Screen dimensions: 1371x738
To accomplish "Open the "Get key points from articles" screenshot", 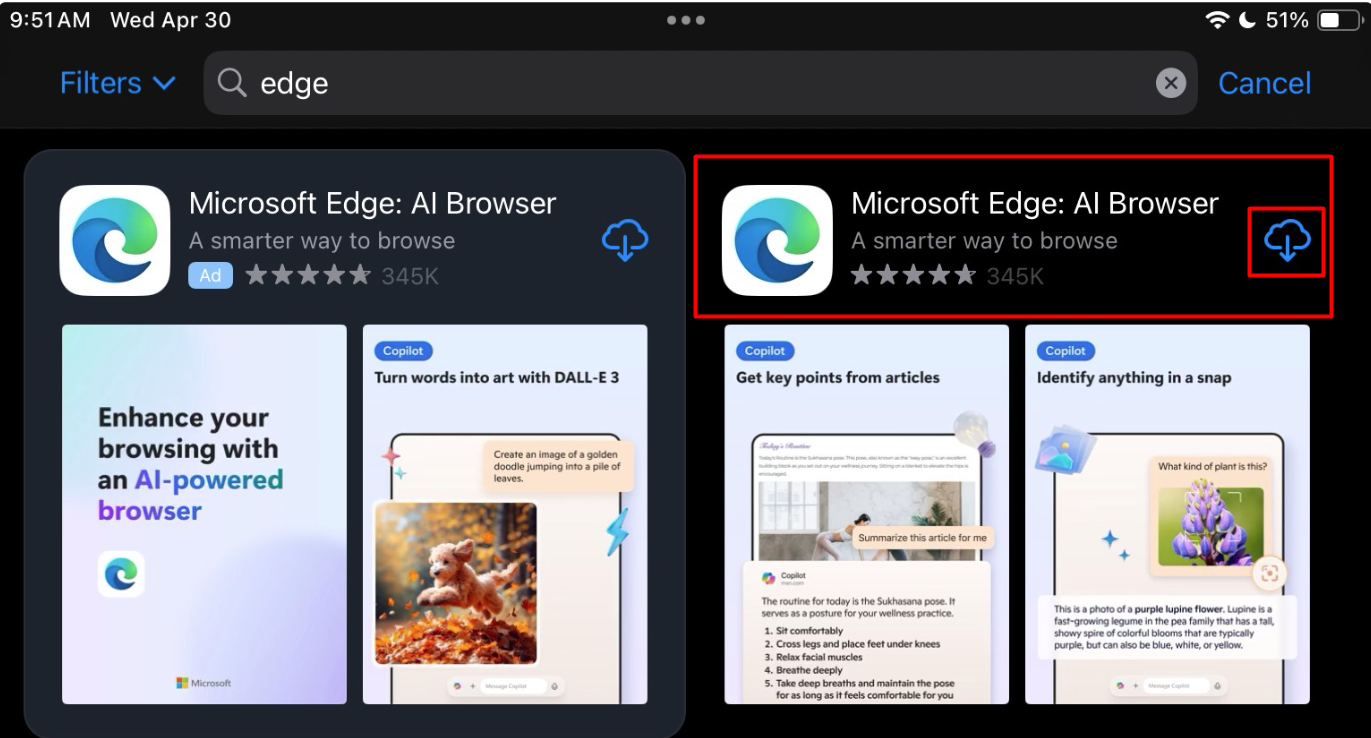I will (x=867, y=514).
